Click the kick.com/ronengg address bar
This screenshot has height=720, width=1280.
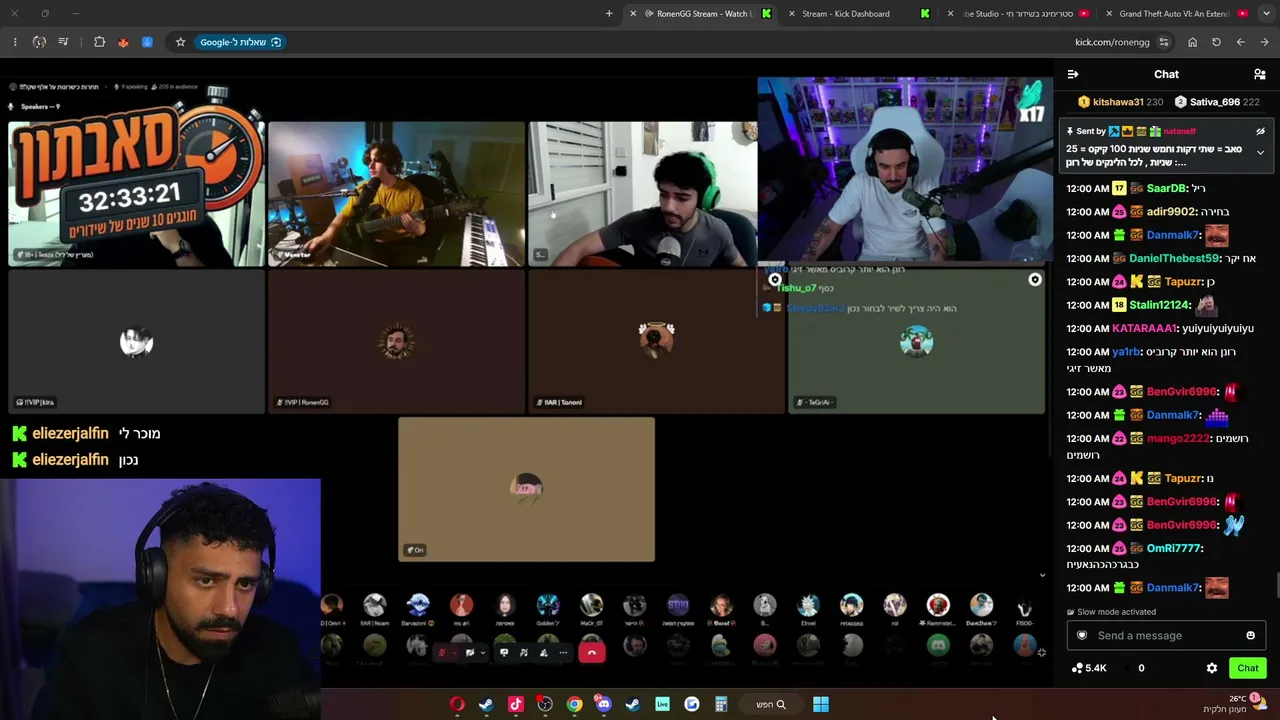click(1112, 42)
